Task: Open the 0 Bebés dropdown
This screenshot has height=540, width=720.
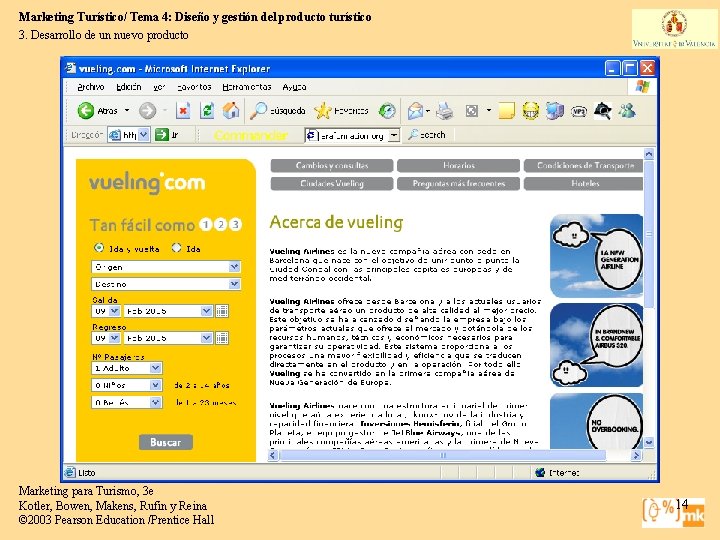Action: click(156, 402)
